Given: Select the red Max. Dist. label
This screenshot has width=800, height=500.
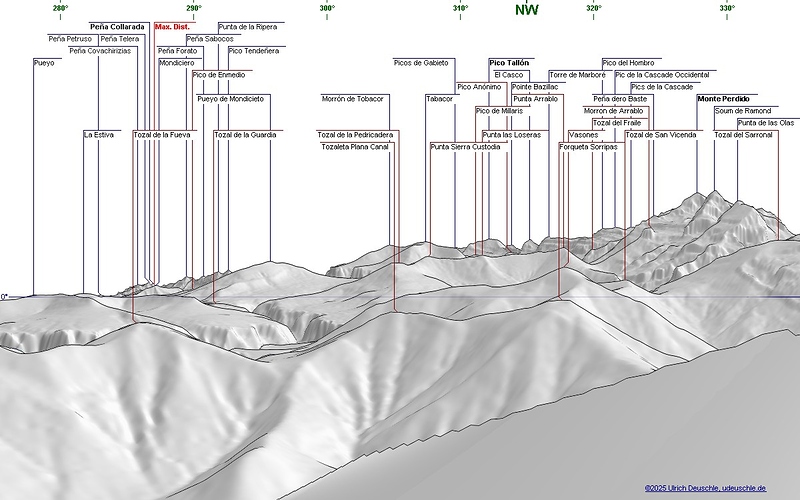Looking at the screenshot, I should pyautogui.click(x=172, y=27).
